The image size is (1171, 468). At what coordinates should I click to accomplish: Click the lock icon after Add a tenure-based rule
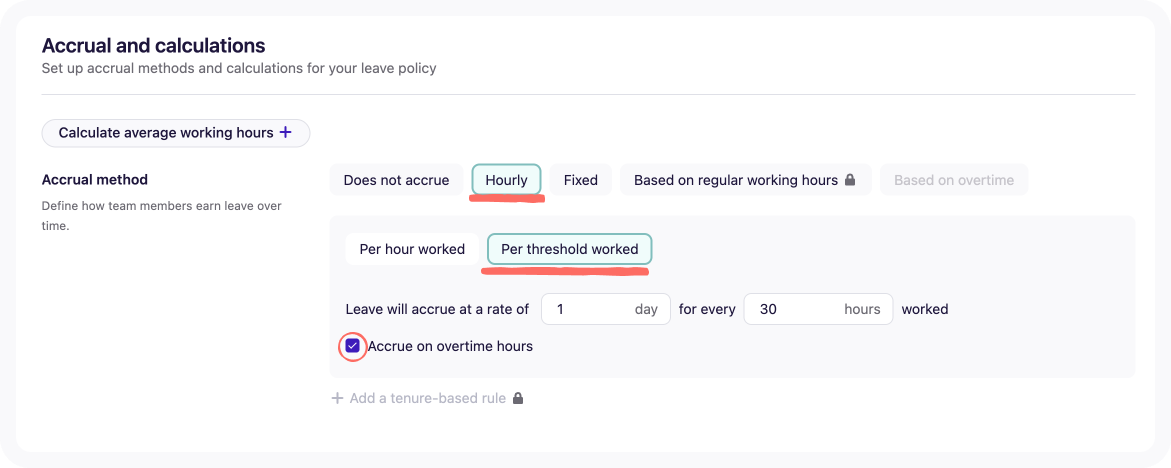pos(518,399)
